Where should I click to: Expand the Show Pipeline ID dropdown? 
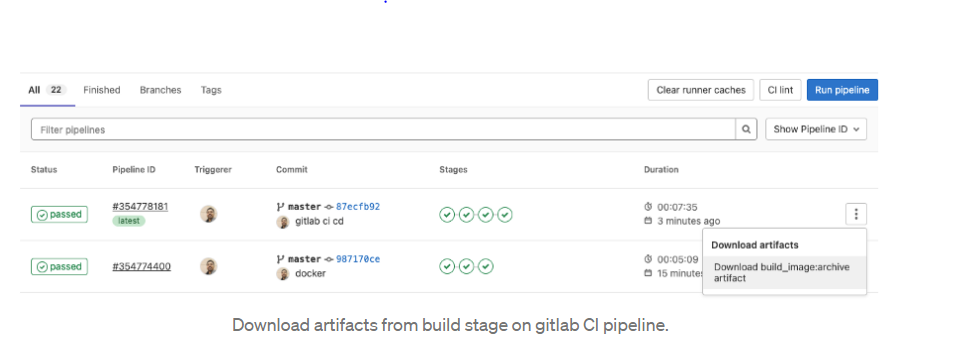pyautogui.click(x=816, y=129)
